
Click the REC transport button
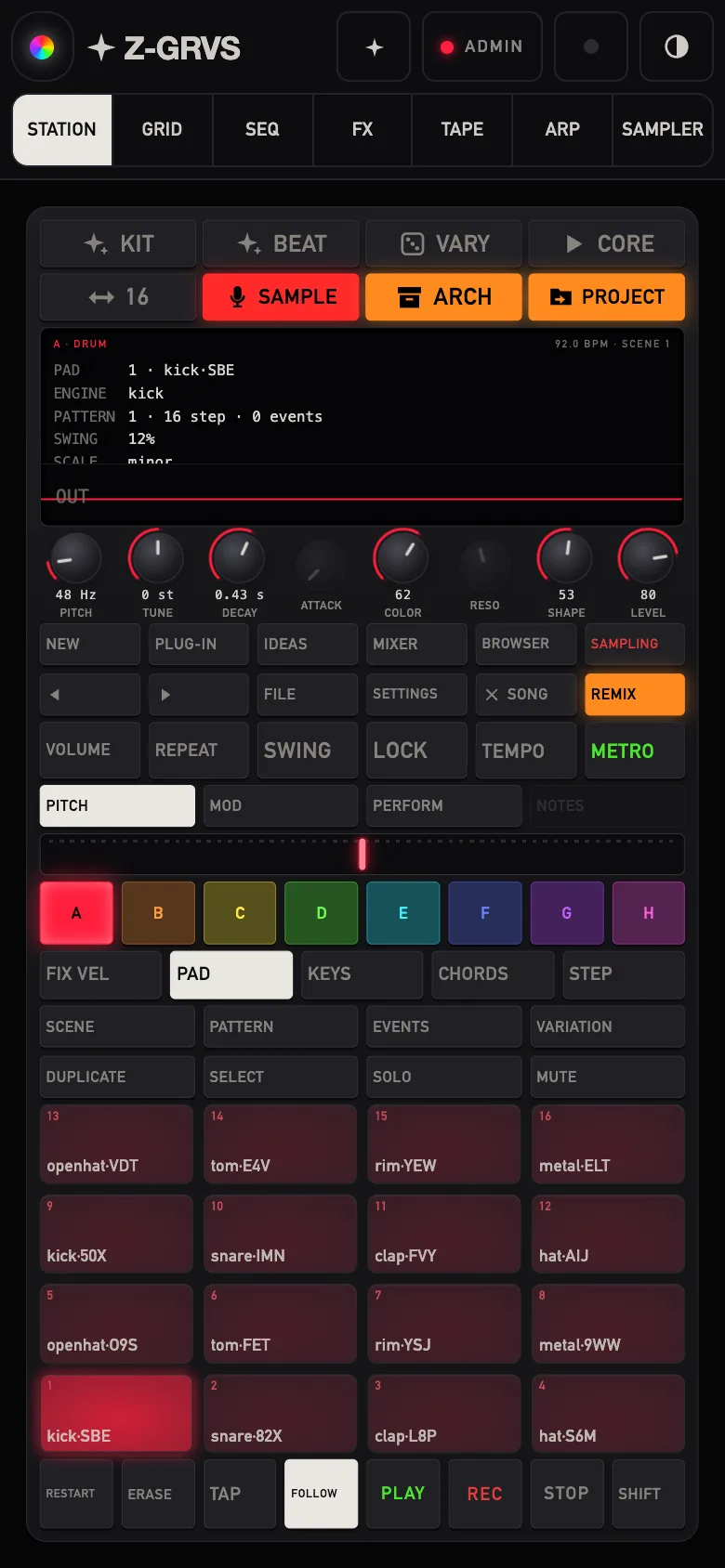484,1494
